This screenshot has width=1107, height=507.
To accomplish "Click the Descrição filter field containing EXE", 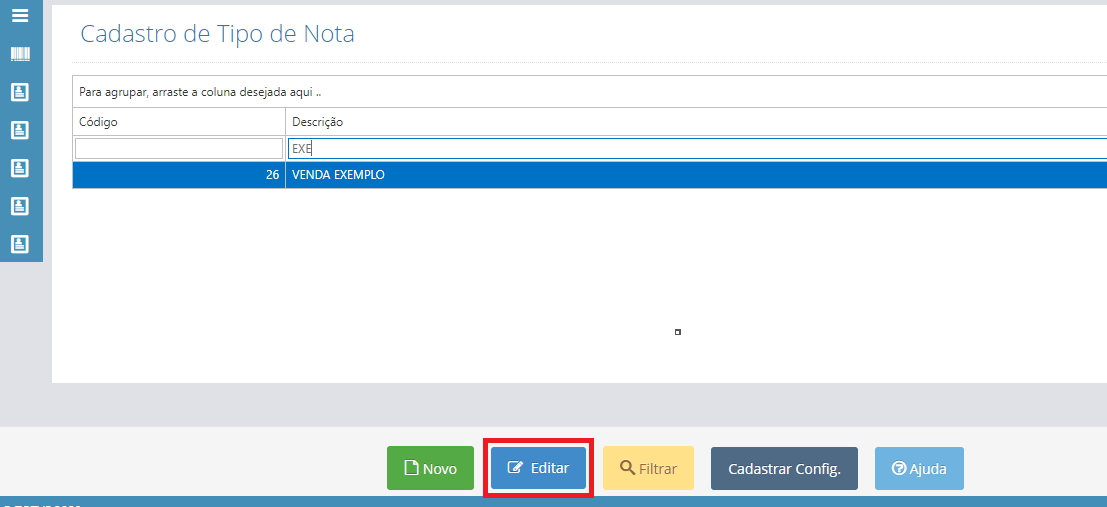I will pos(698,148).
